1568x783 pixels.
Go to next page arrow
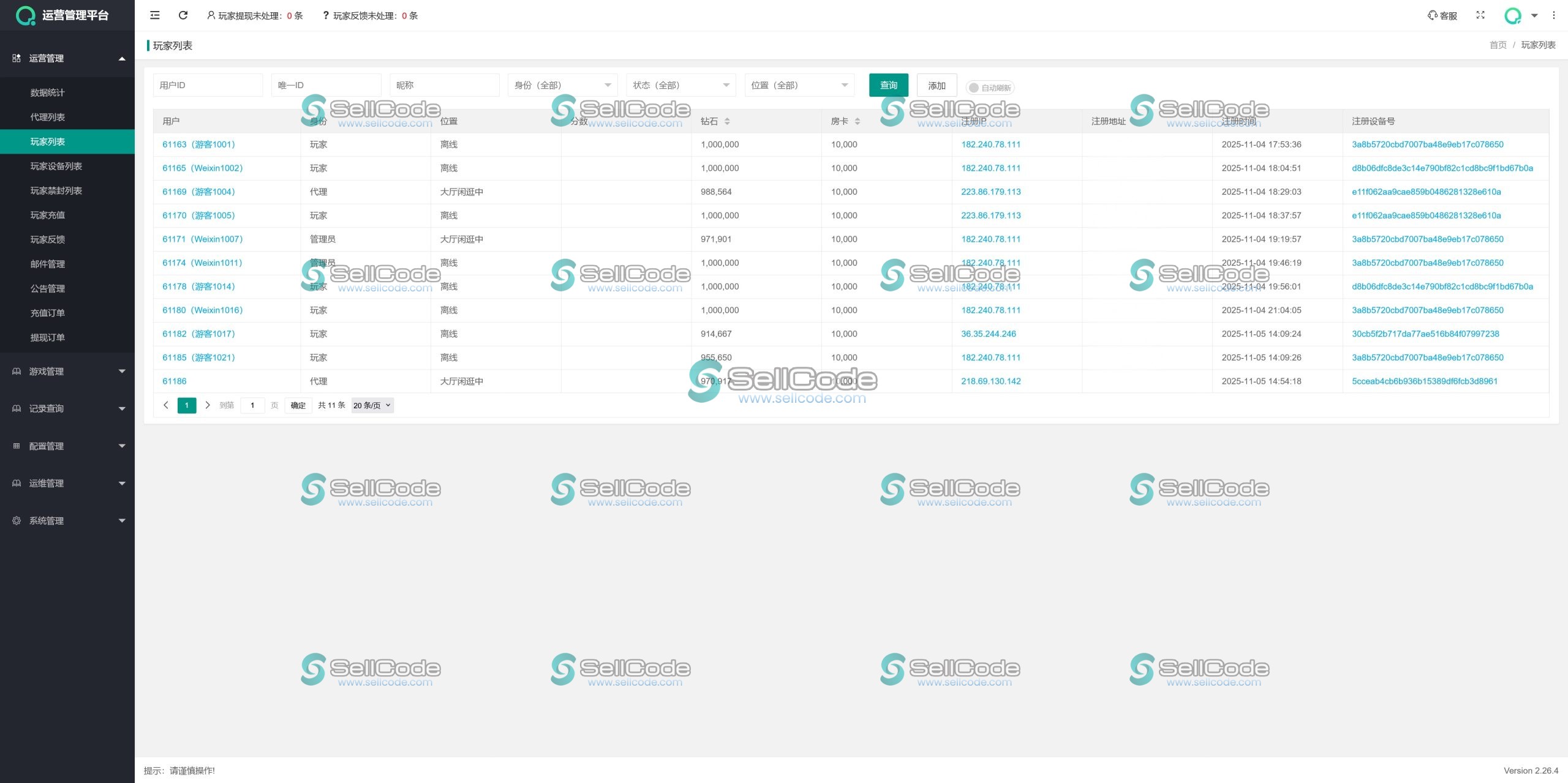click(208, 405)
